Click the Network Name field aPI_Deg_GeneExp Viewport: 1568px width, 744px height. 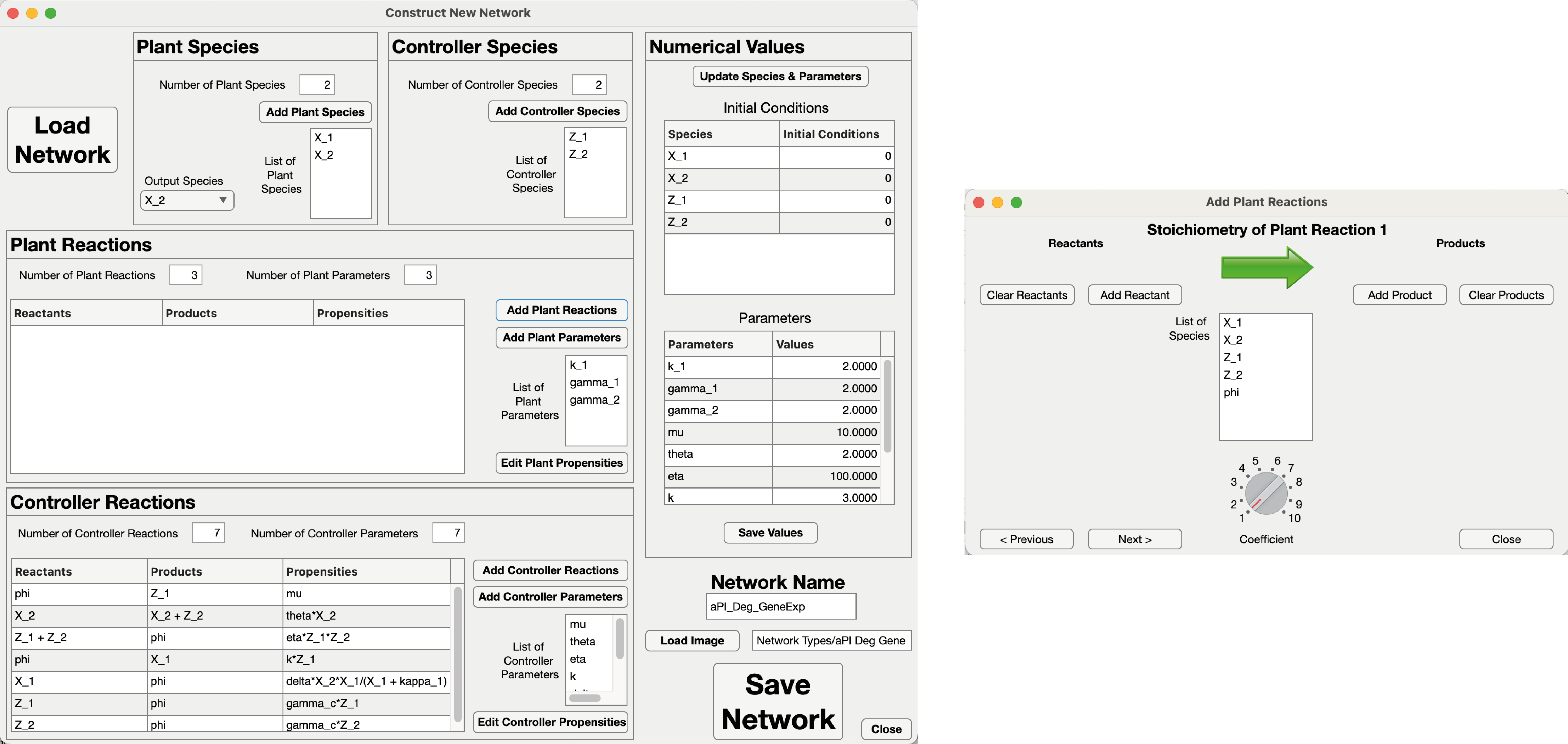pos(781,606)
